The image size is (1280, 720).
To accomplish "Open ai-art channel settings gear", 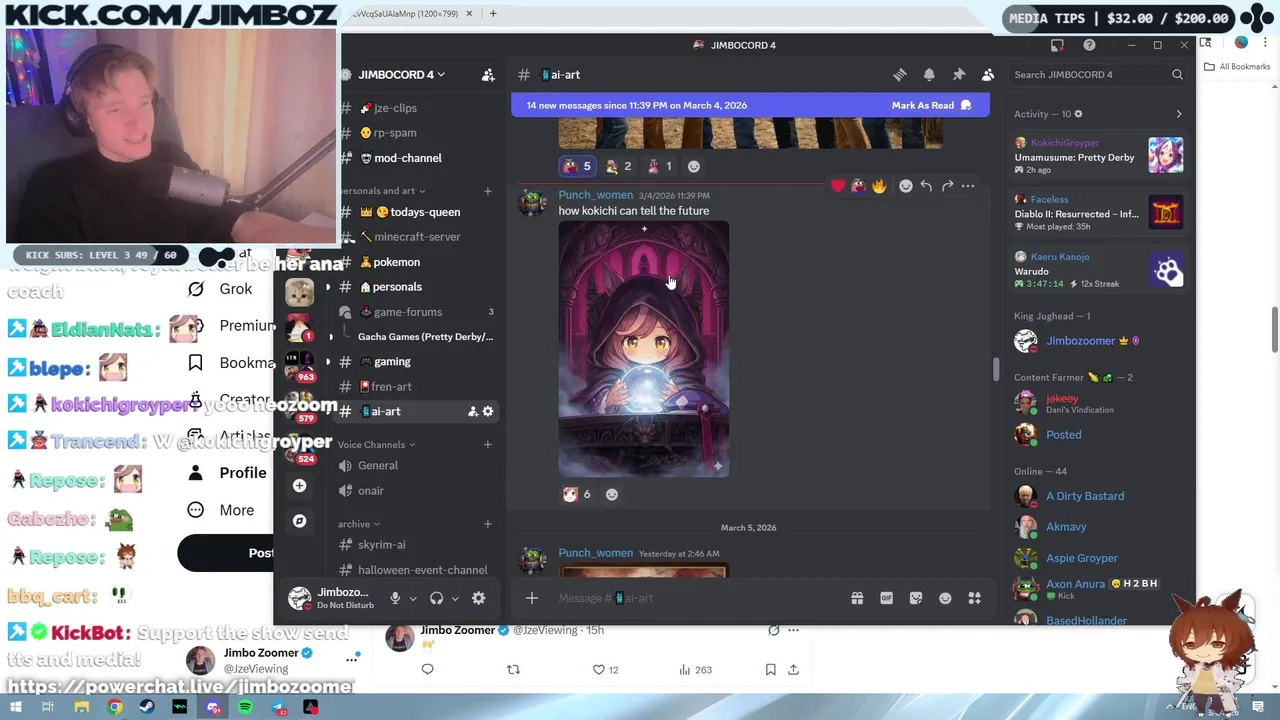I will pos(488,412).
